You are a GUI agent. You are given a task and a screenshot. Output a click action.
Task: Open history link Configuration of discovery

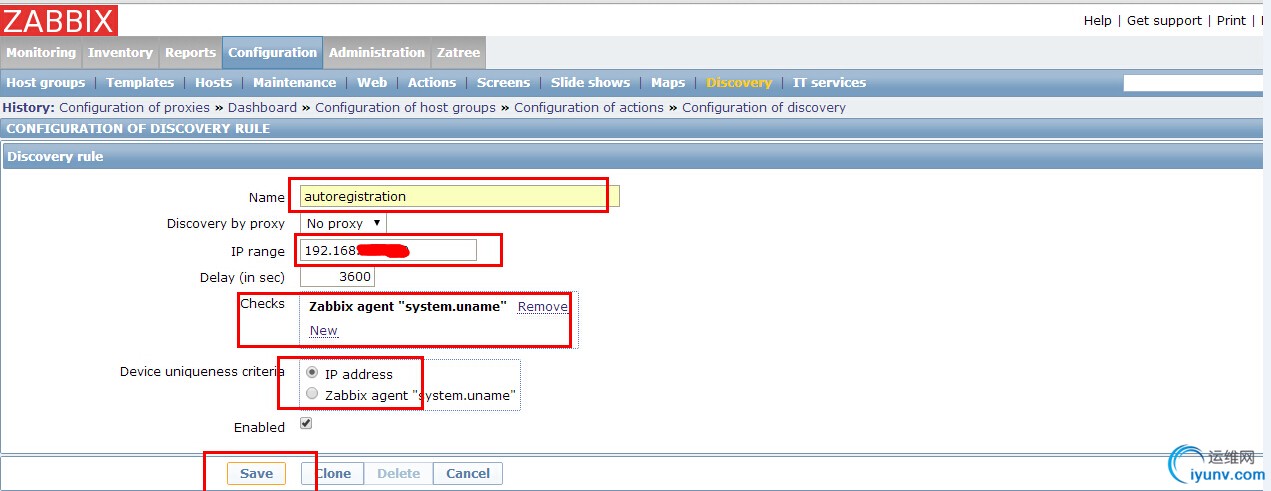point(764,107)
